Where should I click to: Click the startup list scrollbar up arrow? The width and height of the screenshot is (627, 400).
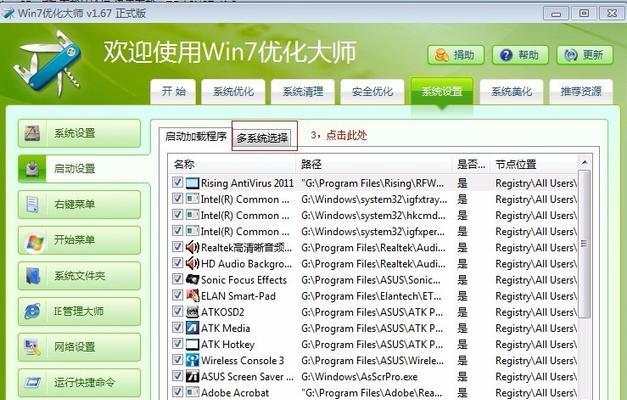click(585, 162)
